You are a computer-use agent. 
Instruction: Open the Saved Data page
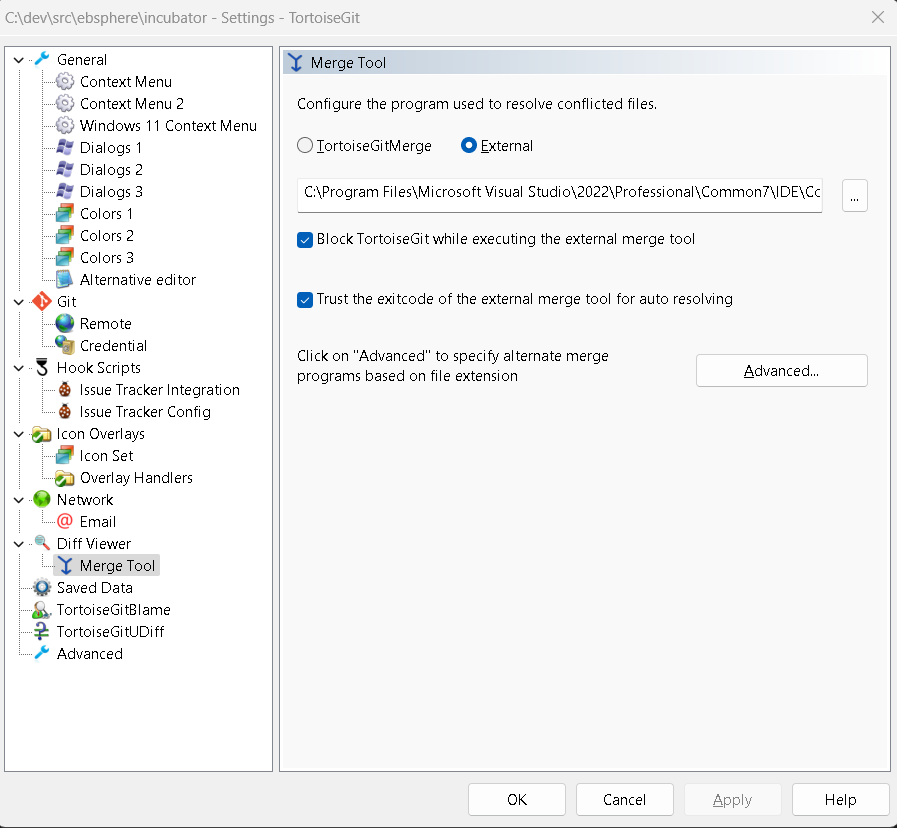click(x=94, y=588)
